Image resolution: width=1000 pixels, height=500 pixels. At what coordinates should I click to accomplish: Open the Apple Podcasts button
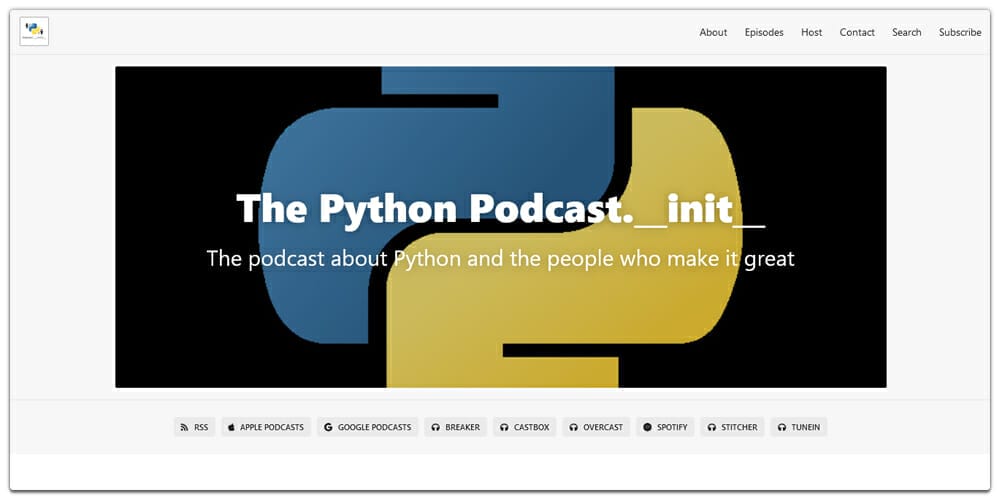[x=266, y=427]
